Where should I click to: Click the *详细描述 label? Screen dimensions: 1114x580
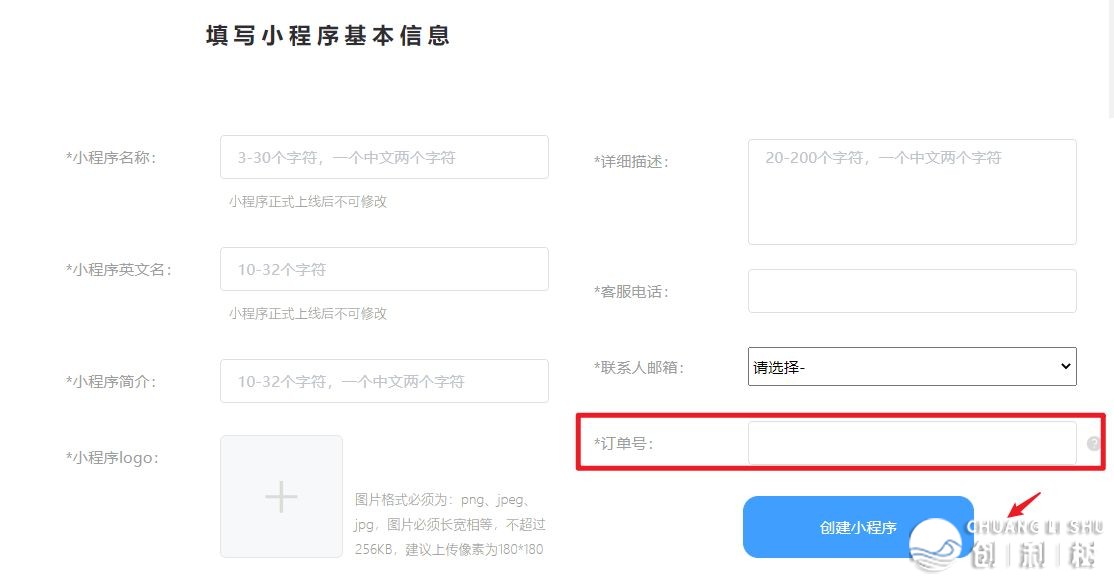pos(631,161)
